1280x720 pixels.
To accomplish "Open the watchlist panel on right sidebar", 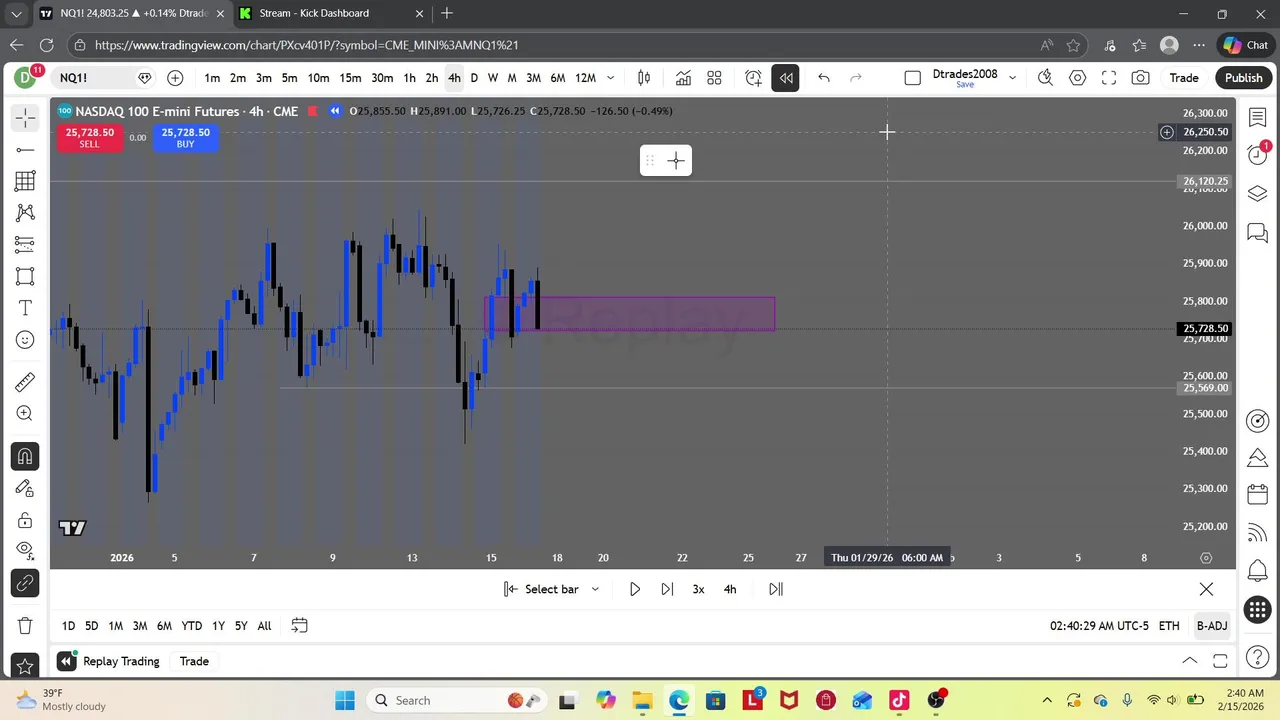I will tap(1258, 118).
